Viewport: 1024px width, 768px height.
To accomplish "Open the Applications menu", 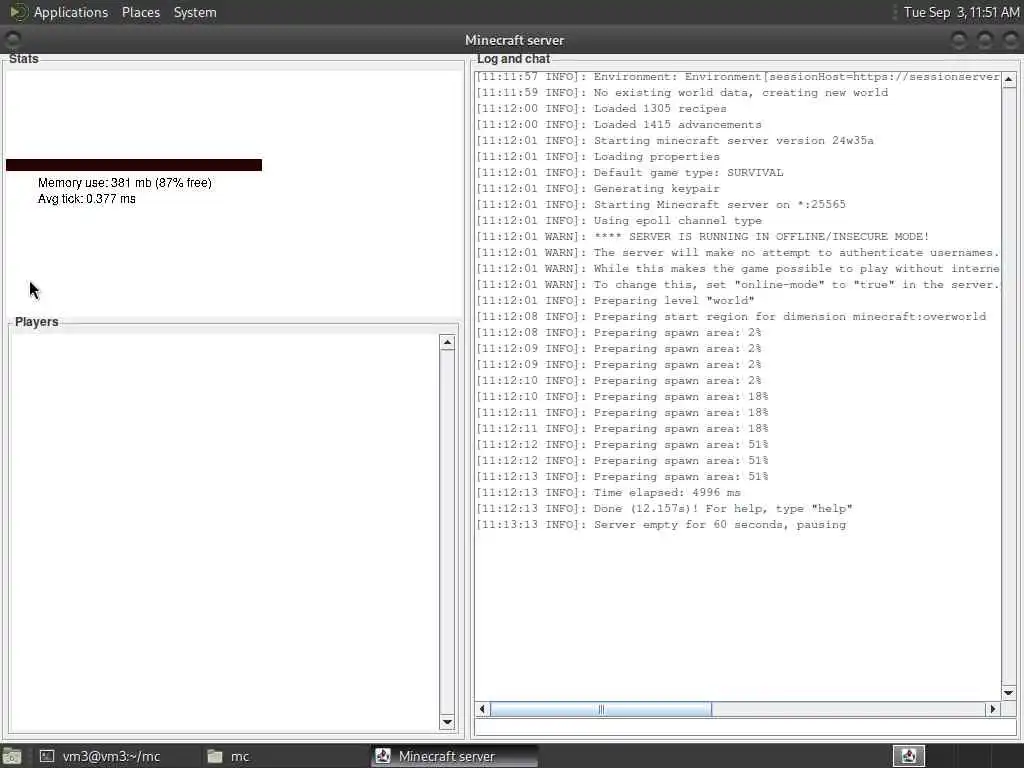I will pos(71,12).
